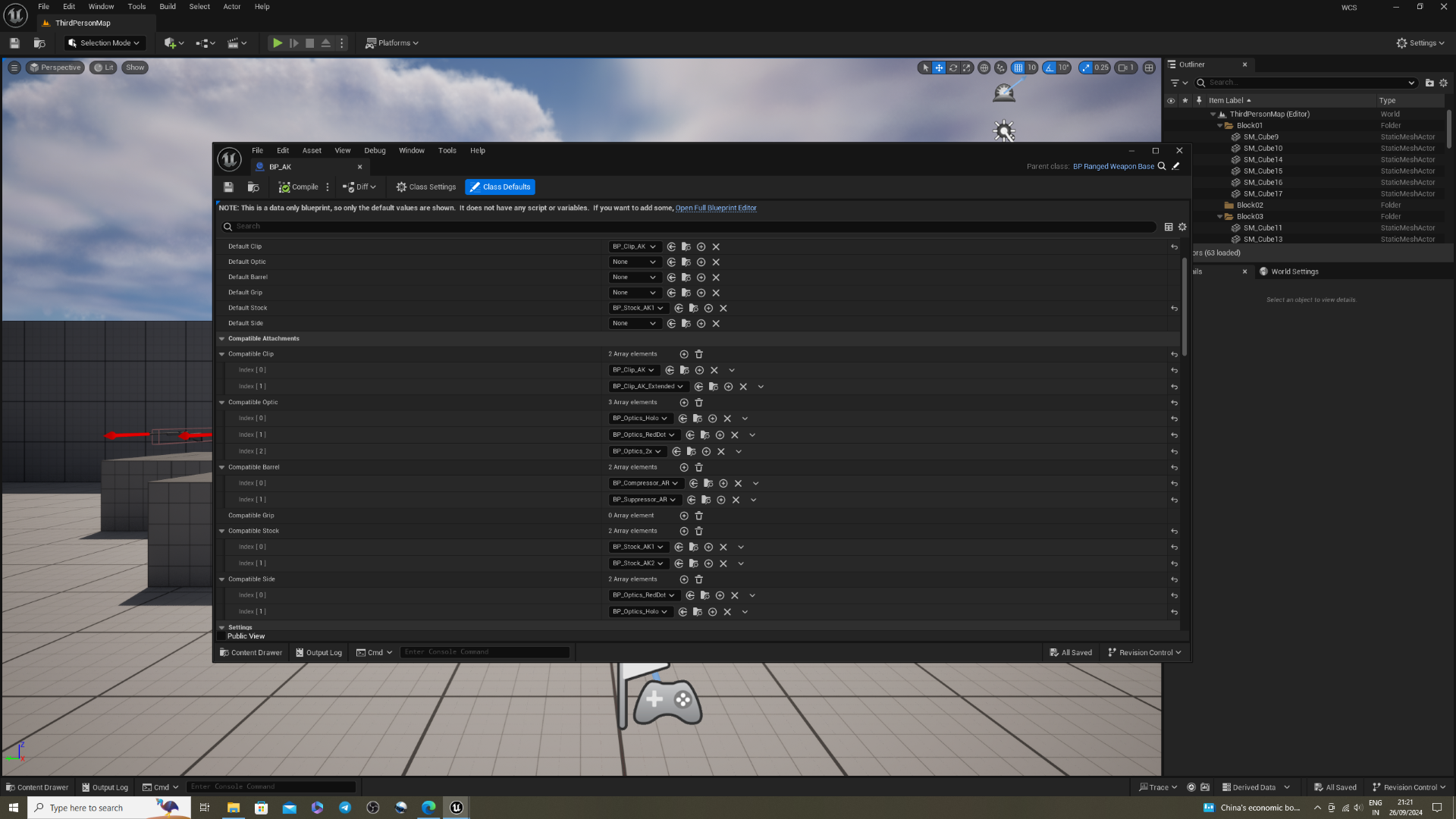Collapse the Block01 folder in Outliner
Image resolution: width=1456 pixels, height=819 pixels.
click(x=1220, y=126)
